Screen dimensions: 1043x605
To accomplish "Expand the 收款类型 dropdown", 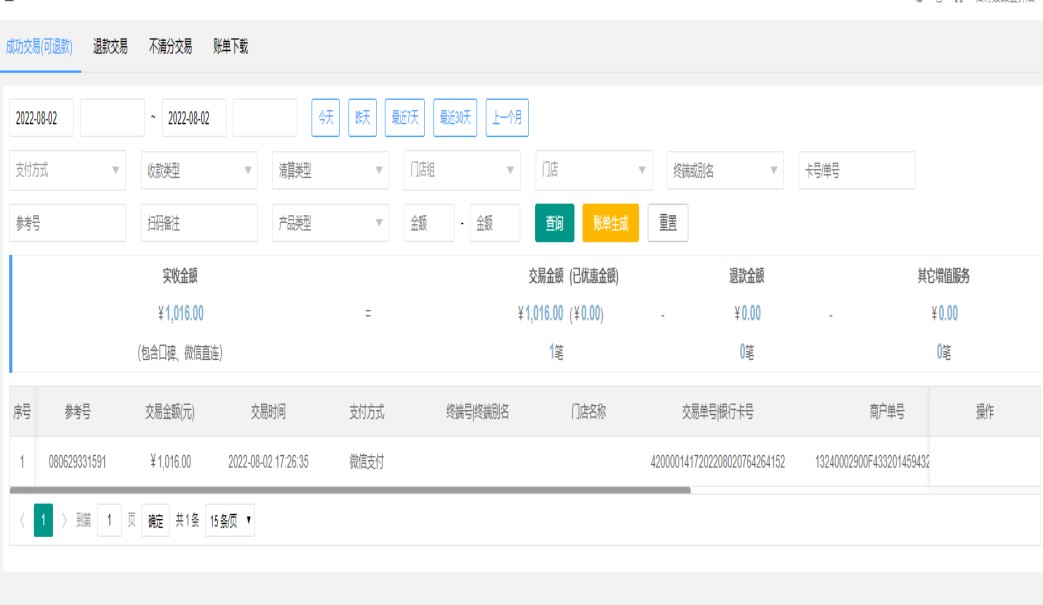I will (199, 170).
